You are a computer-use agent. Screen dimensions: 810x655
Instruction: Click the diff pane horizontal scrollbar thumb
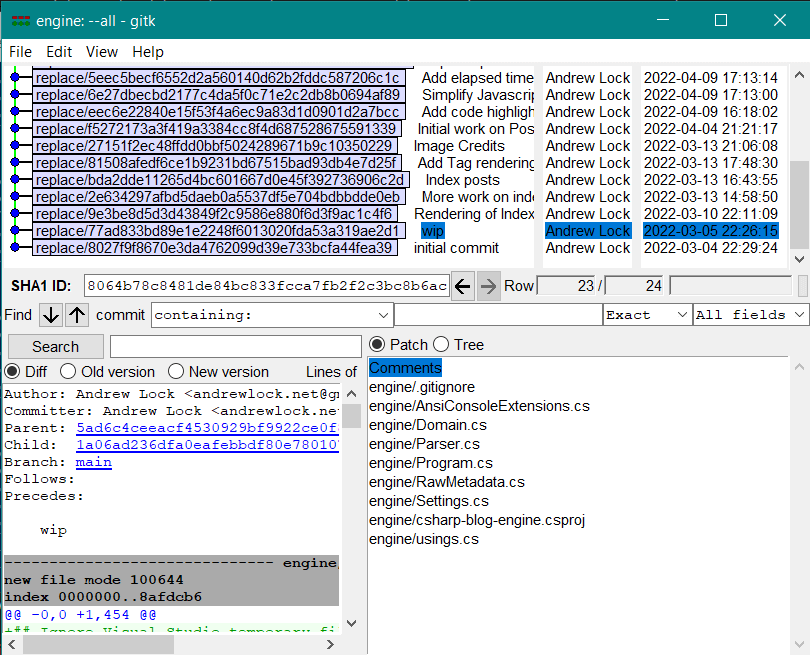click(x=98, y=644)
